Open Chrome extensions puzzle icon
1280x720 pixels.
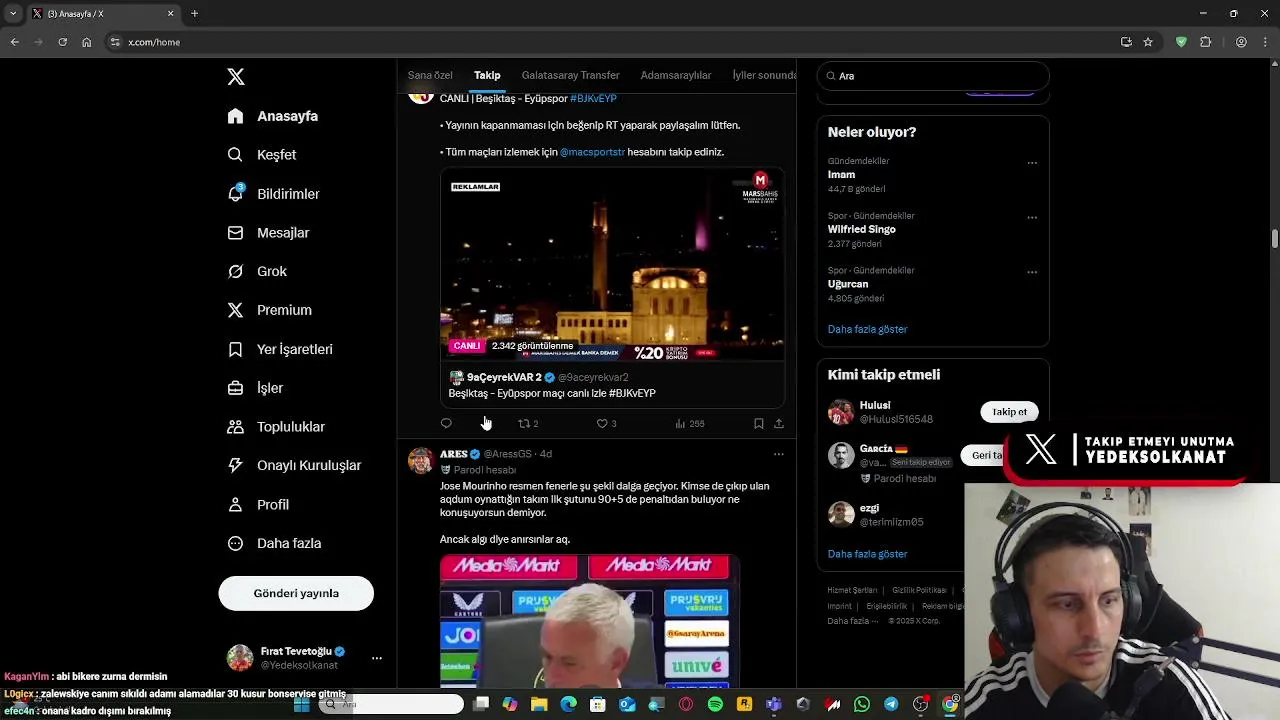point(1205,42)
